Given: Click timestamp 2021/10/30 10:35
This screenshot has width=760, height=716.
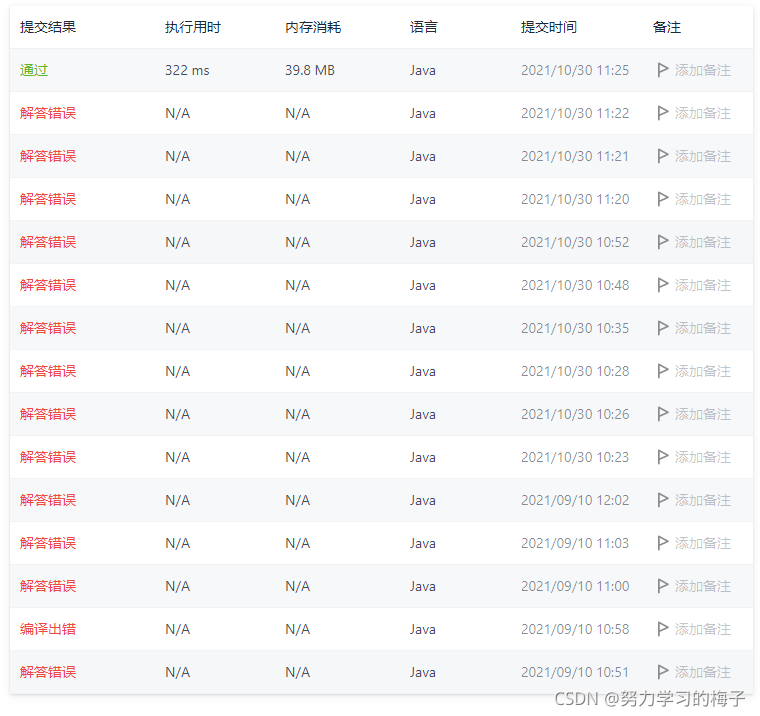Looking at the screenshot, I should coord(575,328).
